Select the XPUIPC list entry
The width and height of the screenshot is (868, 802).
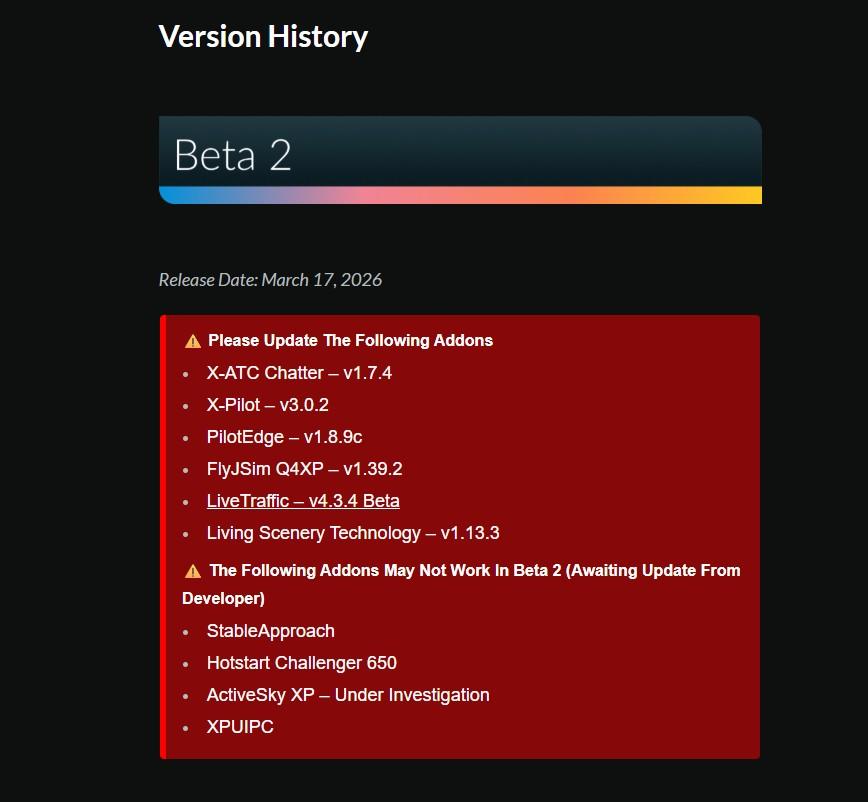(240, 727)
